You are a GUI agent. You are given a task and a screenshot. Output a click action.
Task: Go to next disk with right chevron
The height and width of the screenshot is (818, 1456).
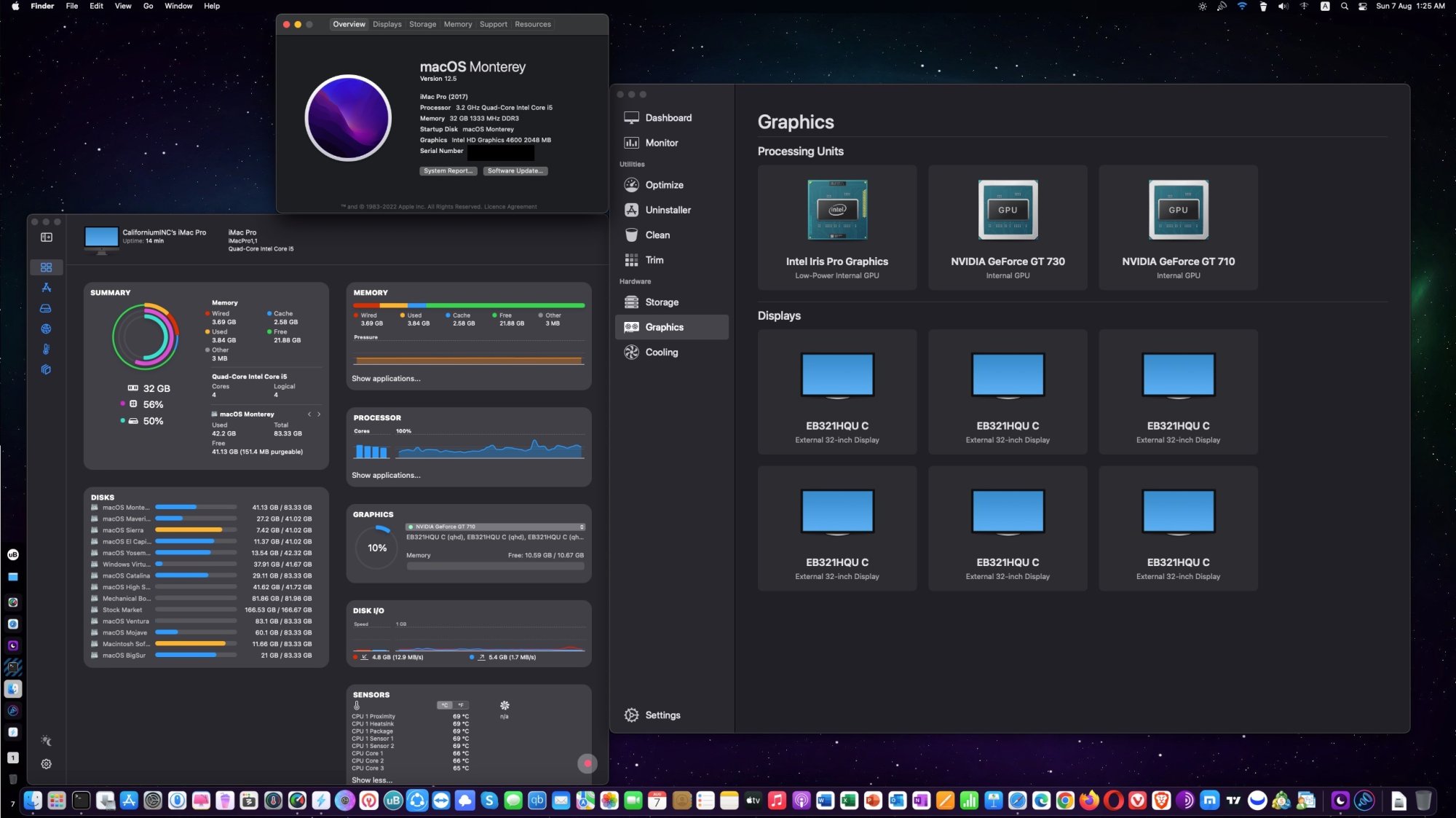[319, 414]
